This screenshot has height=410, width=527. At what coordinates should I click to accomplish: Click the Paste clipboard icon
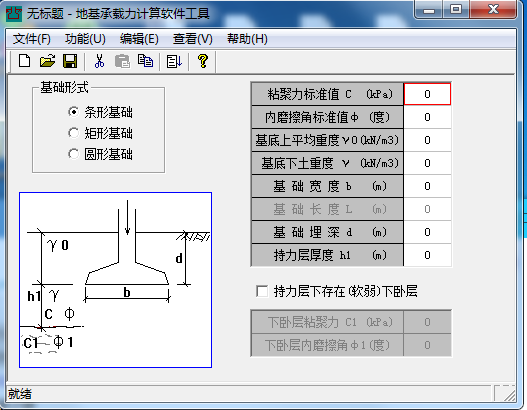pos(122,61)
